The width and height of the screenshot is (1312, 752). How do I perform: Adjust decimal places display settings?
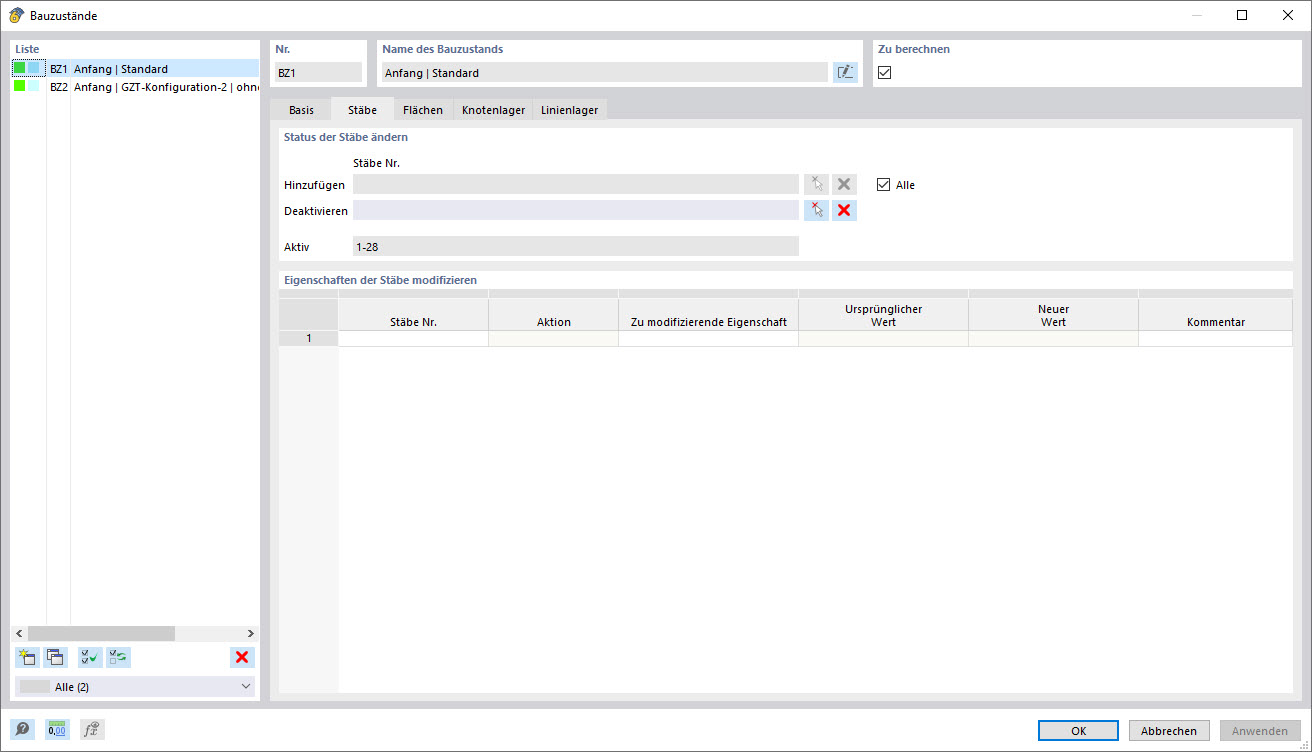(x=57, y=729)
